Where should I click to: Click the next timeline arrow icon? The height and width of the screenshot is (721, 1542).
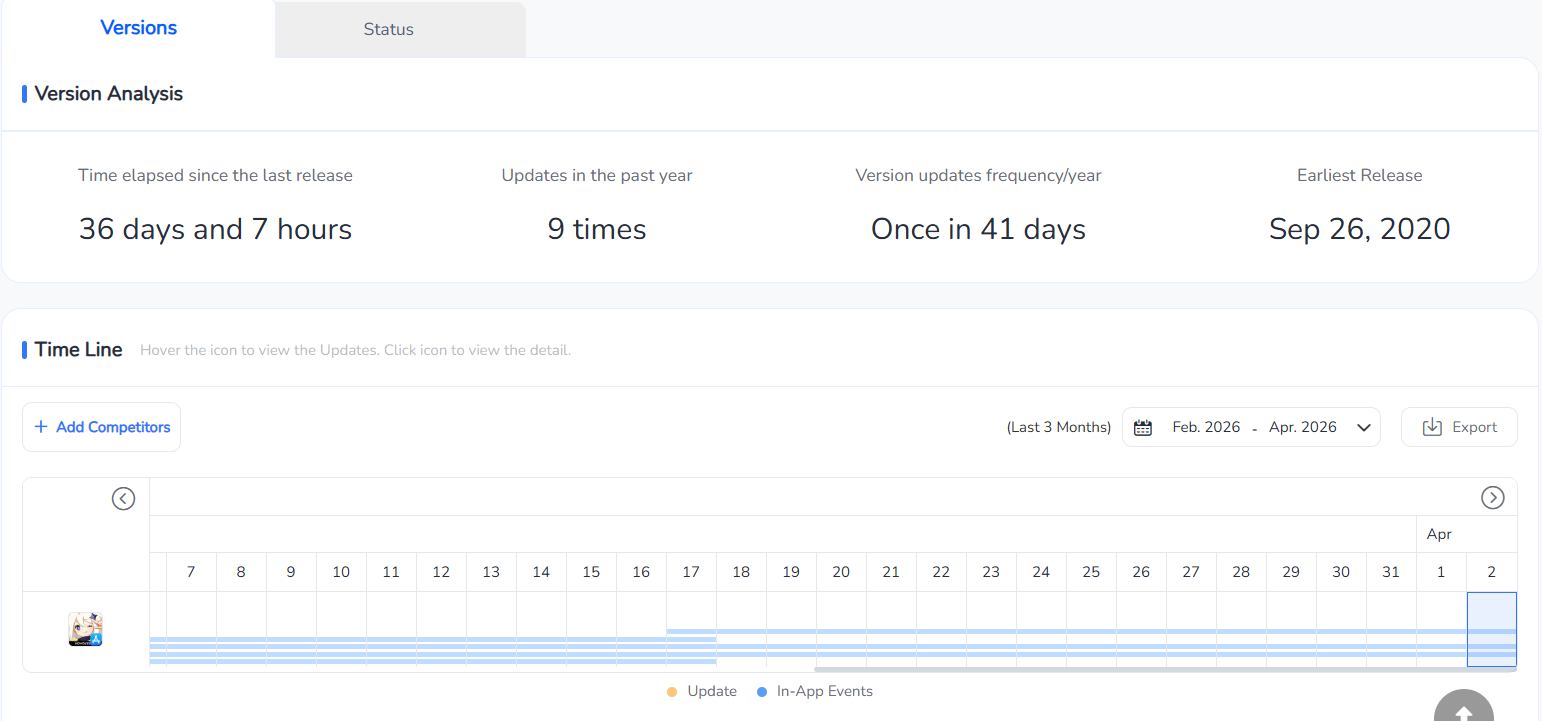tap(1492, 498)
